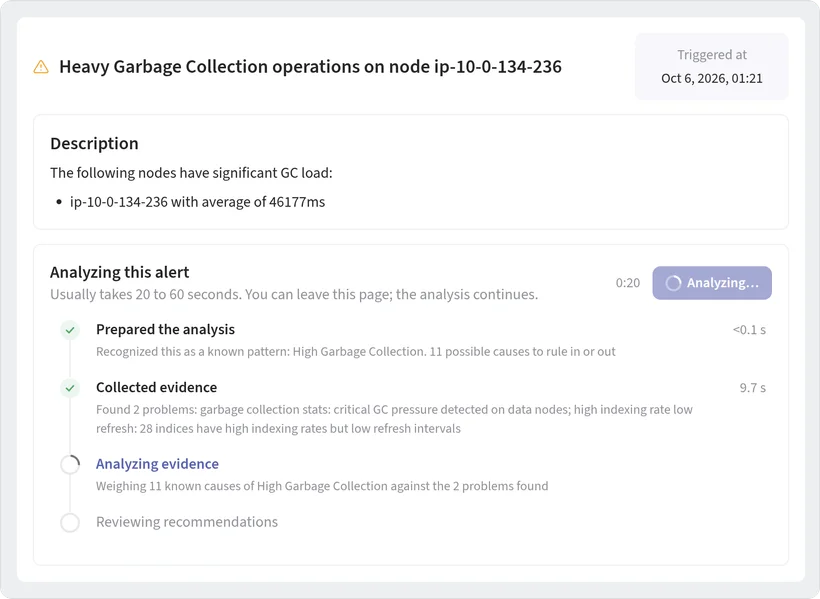Click the date Oct 6, 2026, 01:21

[x=712, y=78]
